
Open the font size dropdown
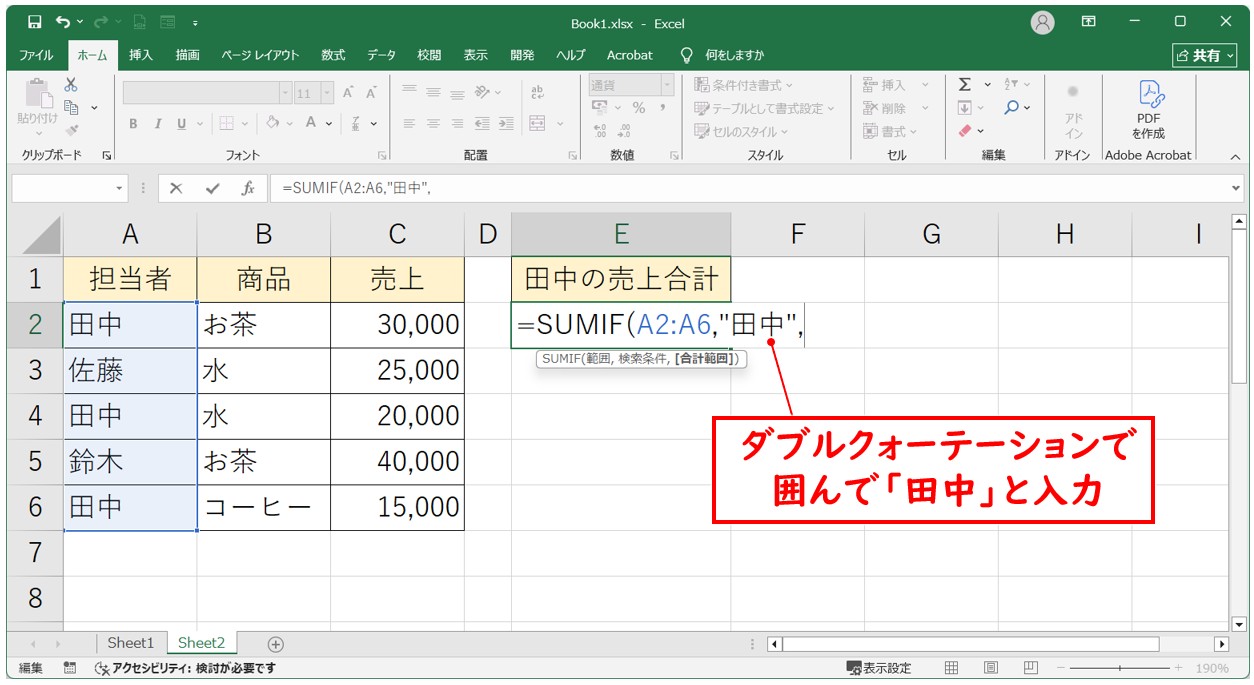point(329,93)
